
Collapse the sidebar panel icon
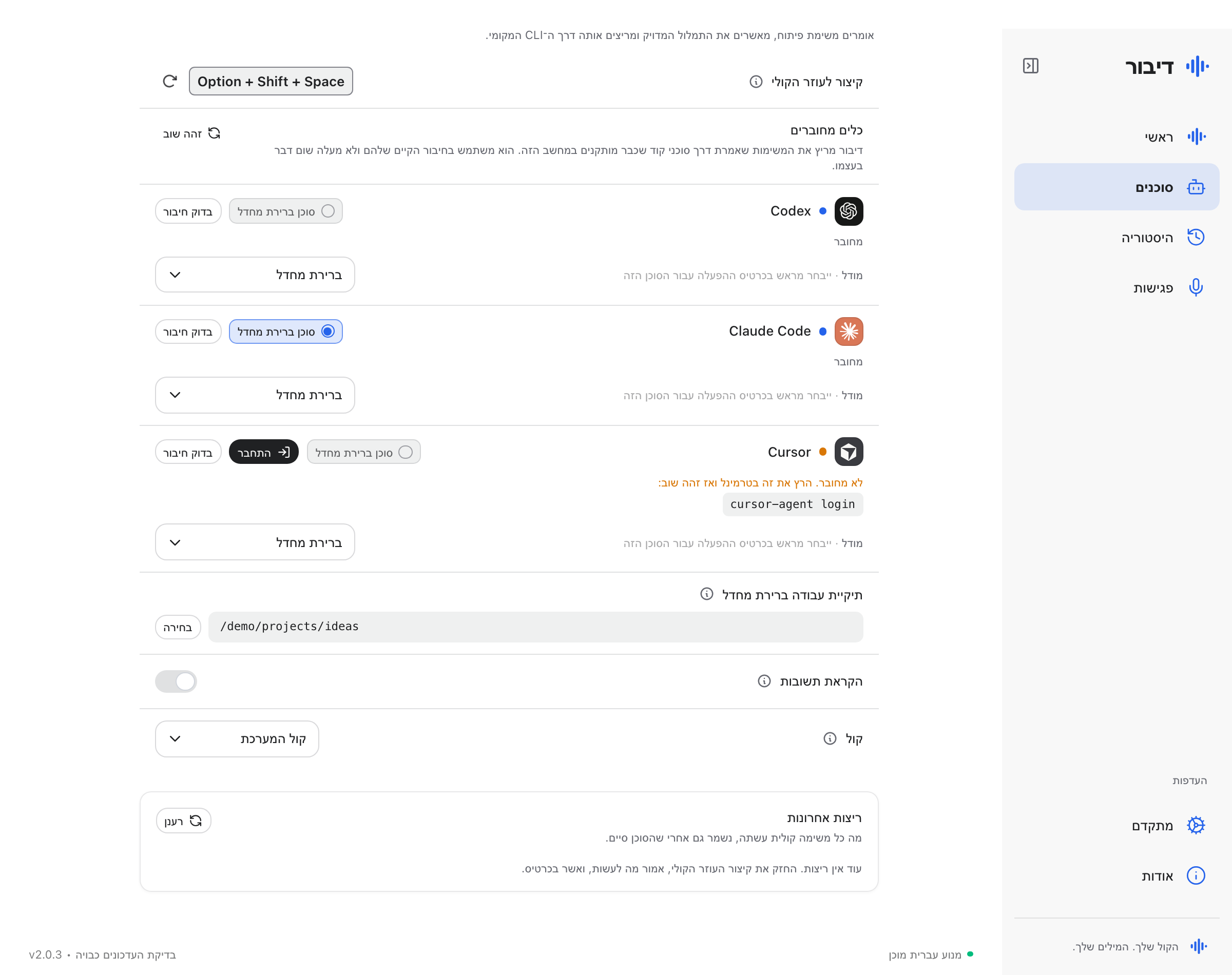coord(1030,66)
